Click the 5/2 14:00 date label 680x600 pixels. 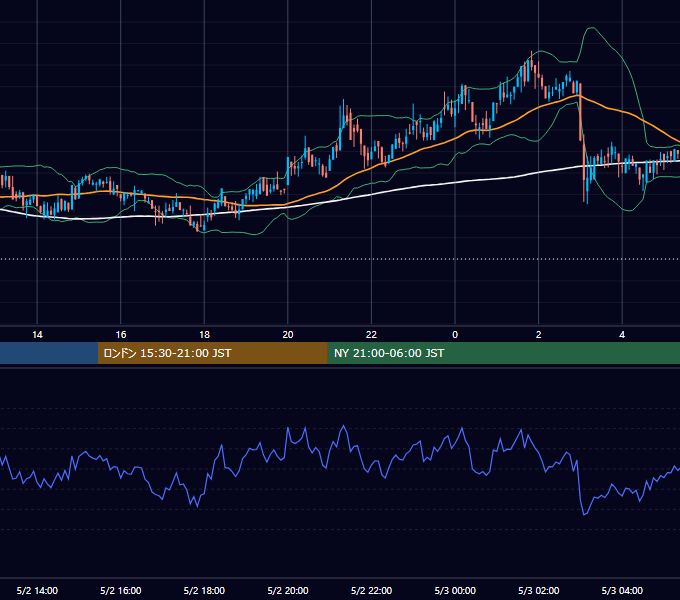point(37,590)
